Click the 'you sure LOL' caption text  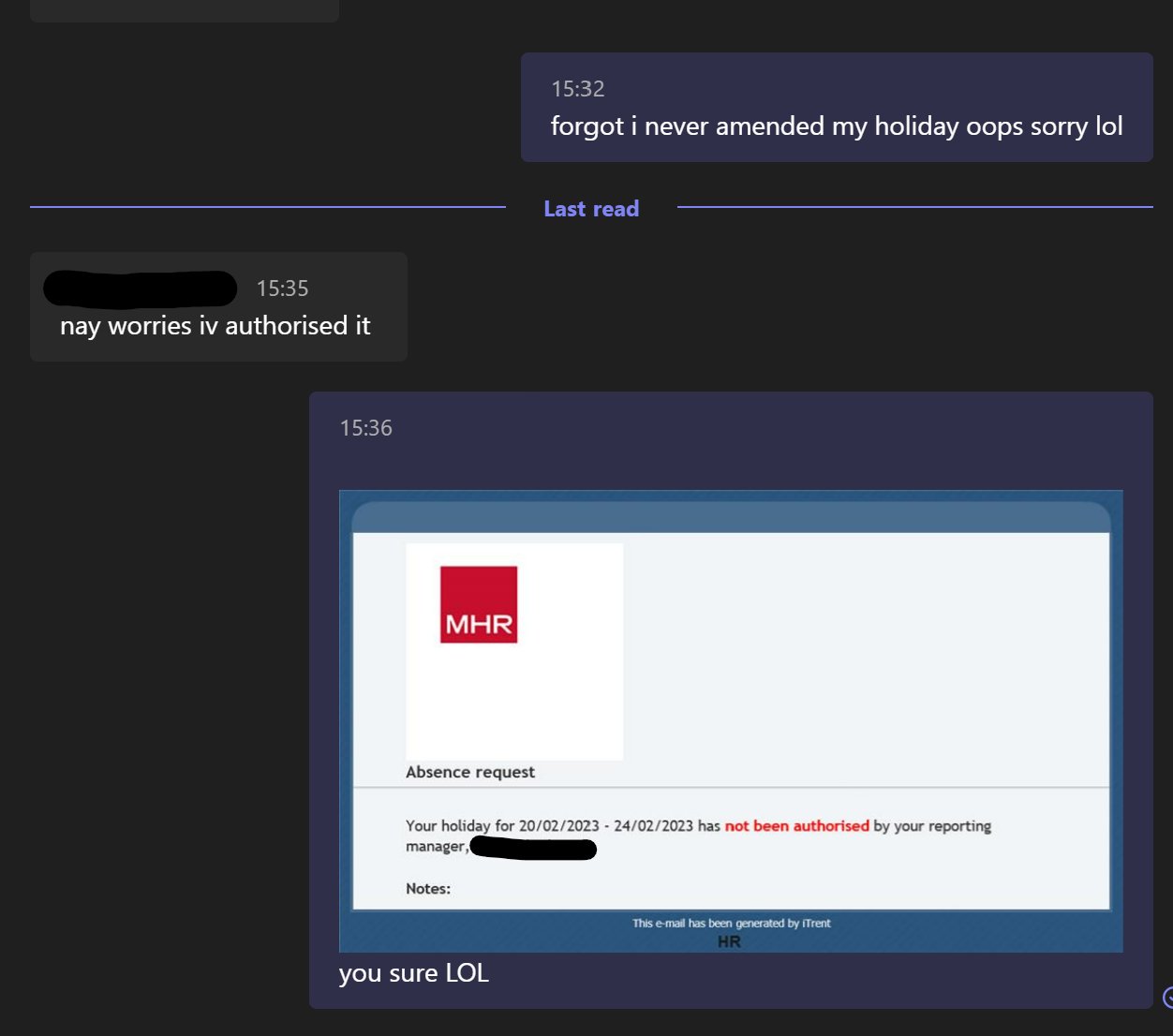click(x=413, y=973)
